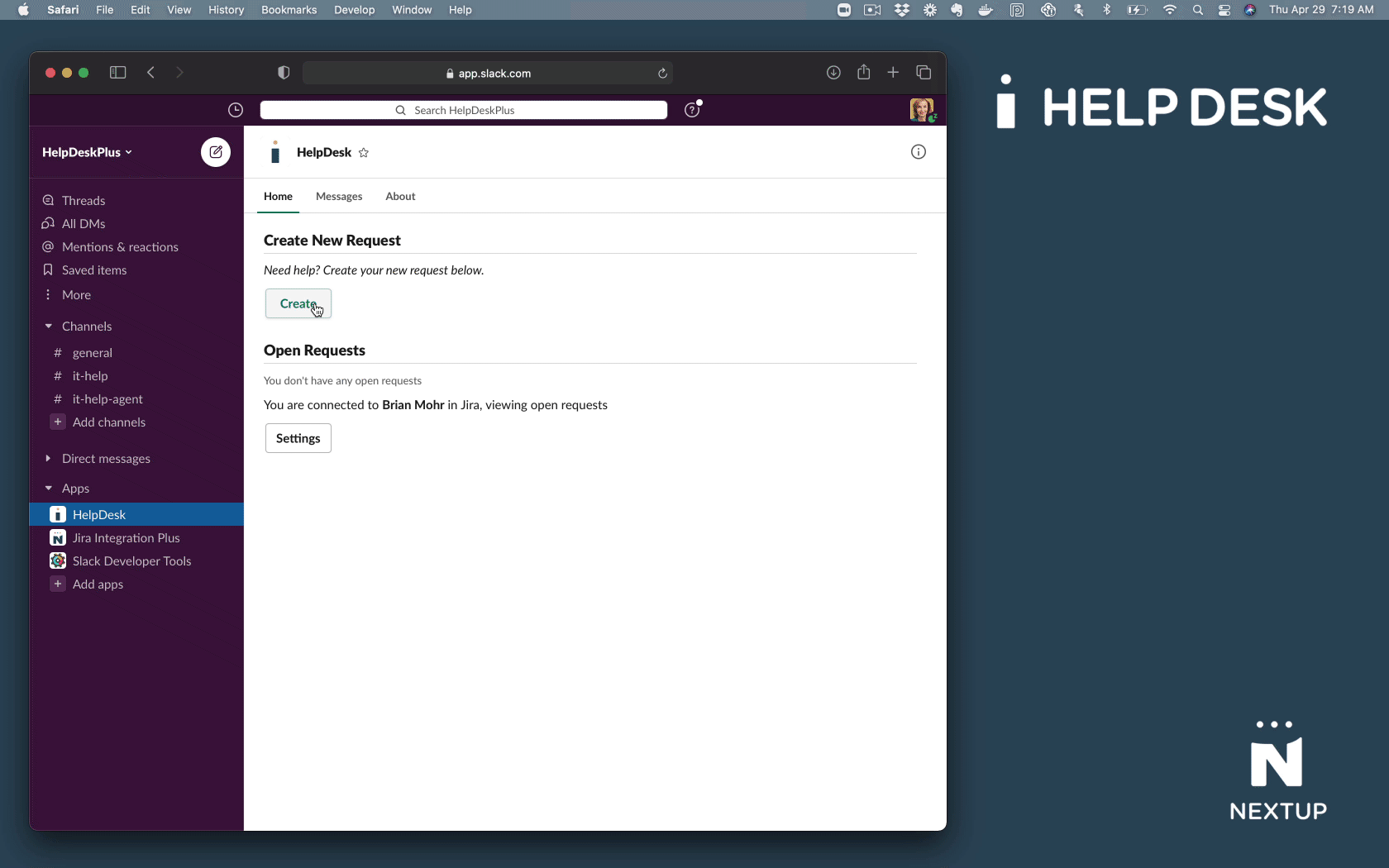
Task: Go forward in Safari
Action: click(179, 73)
